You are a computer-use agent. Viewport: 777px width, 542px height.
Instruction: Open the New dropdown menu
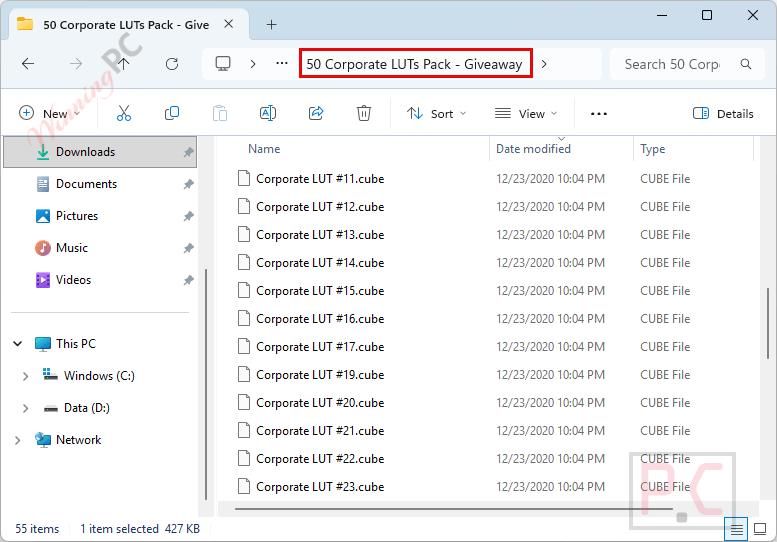pos(49,113)
